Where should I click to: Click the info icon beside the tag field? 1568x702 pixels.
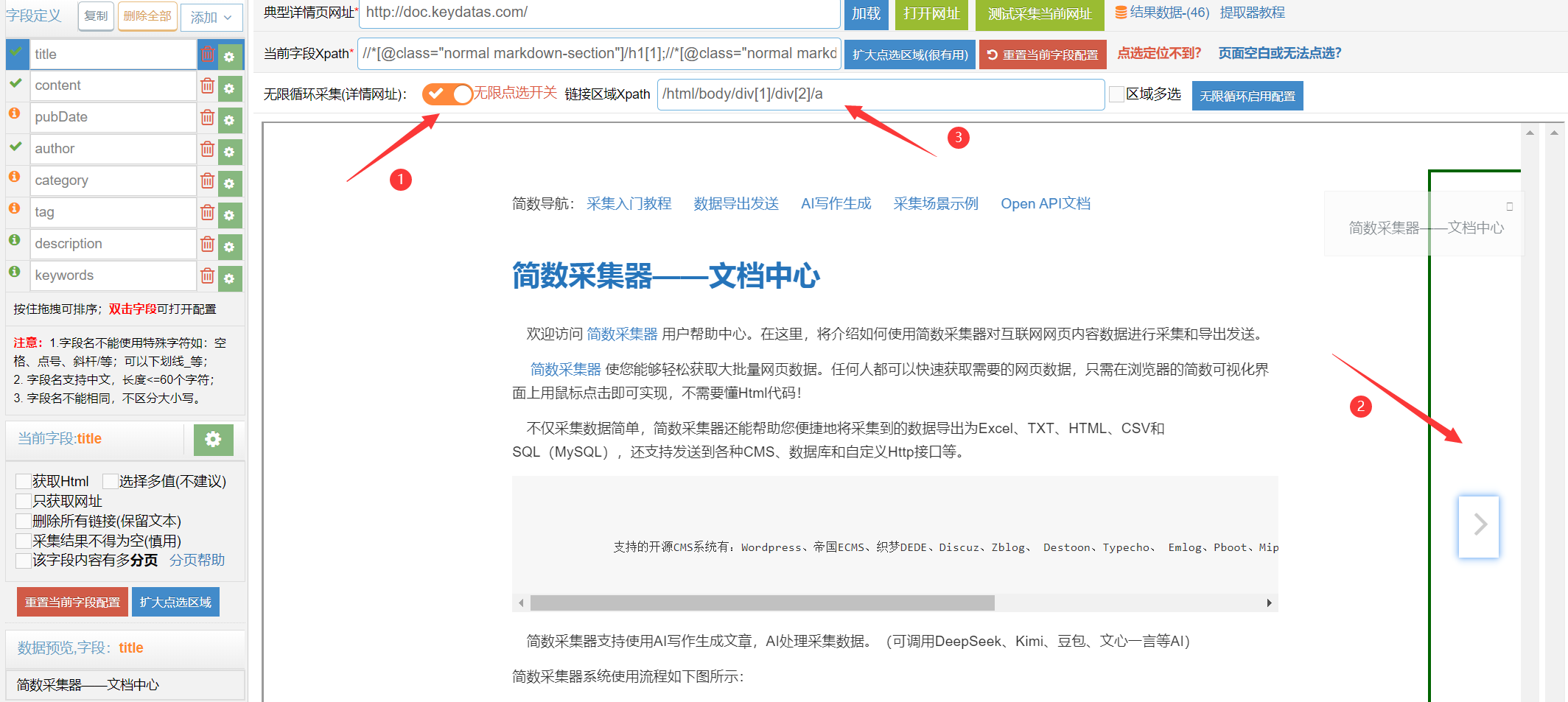click(14, 208)
